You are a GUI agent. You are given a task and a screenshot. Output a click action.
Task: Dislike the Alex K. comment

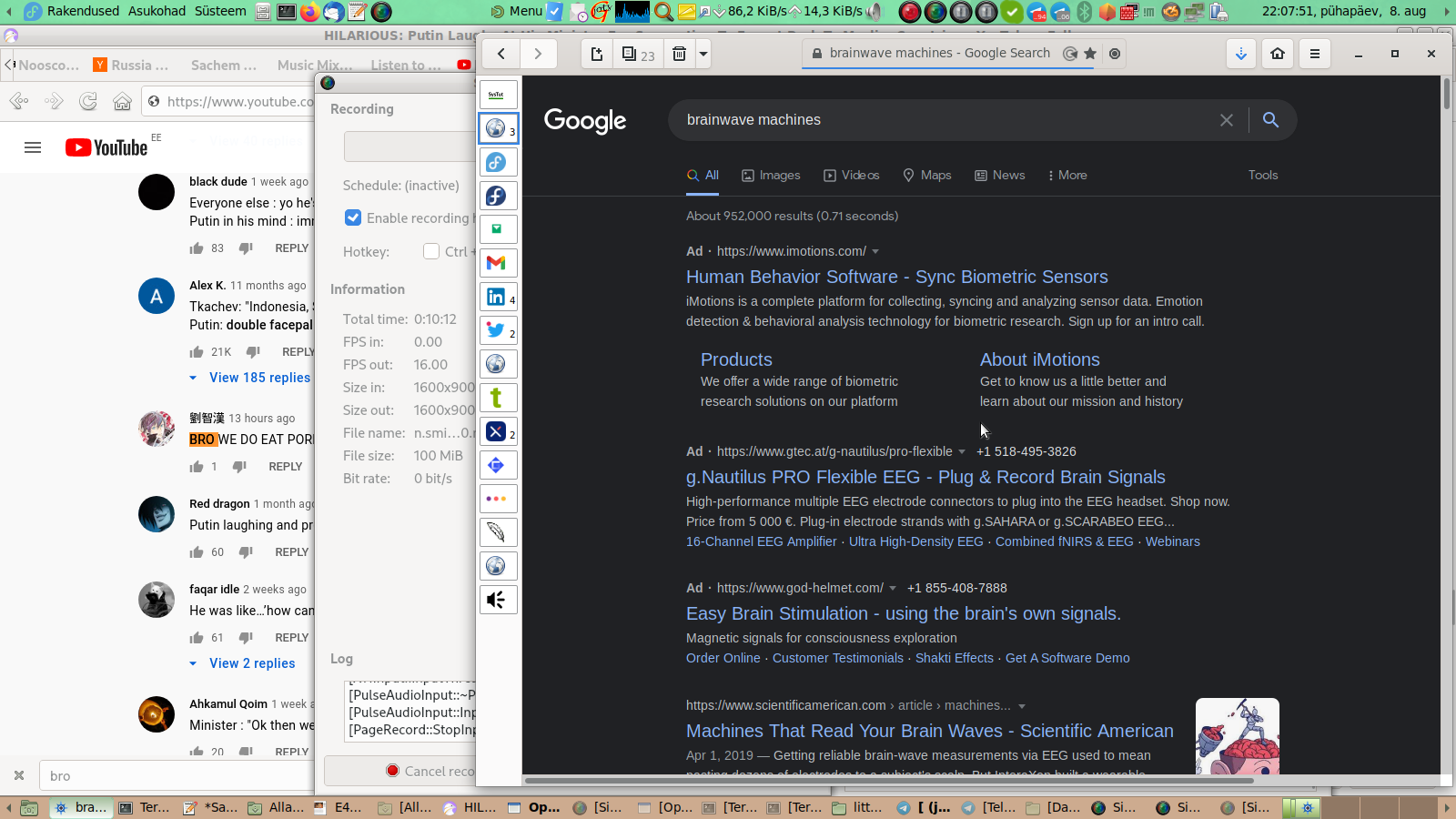click(x=252, y=352)
